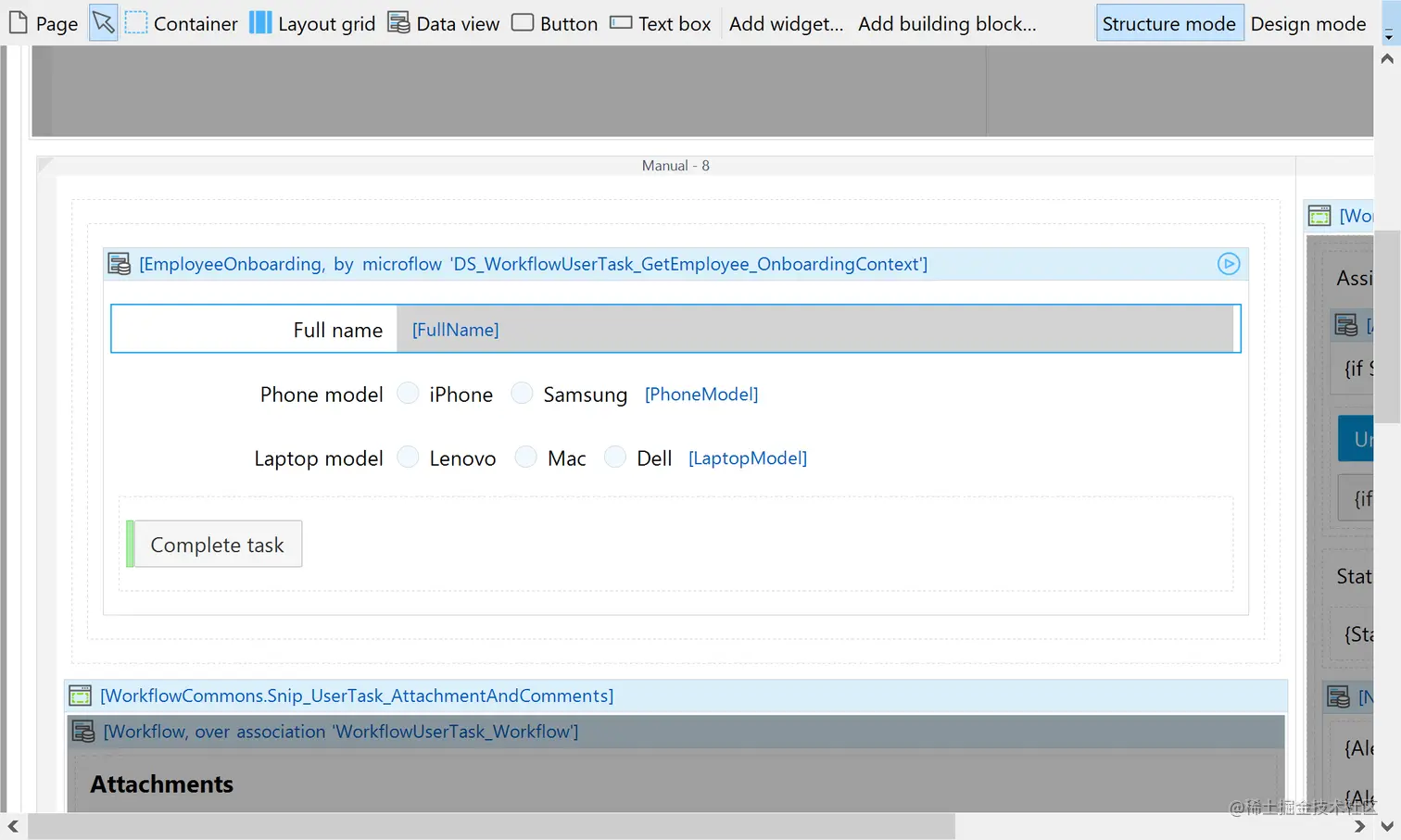
Task: Select the WorkflowCommons snippet header
Action: pyautogui.click(x=676, y=696)
